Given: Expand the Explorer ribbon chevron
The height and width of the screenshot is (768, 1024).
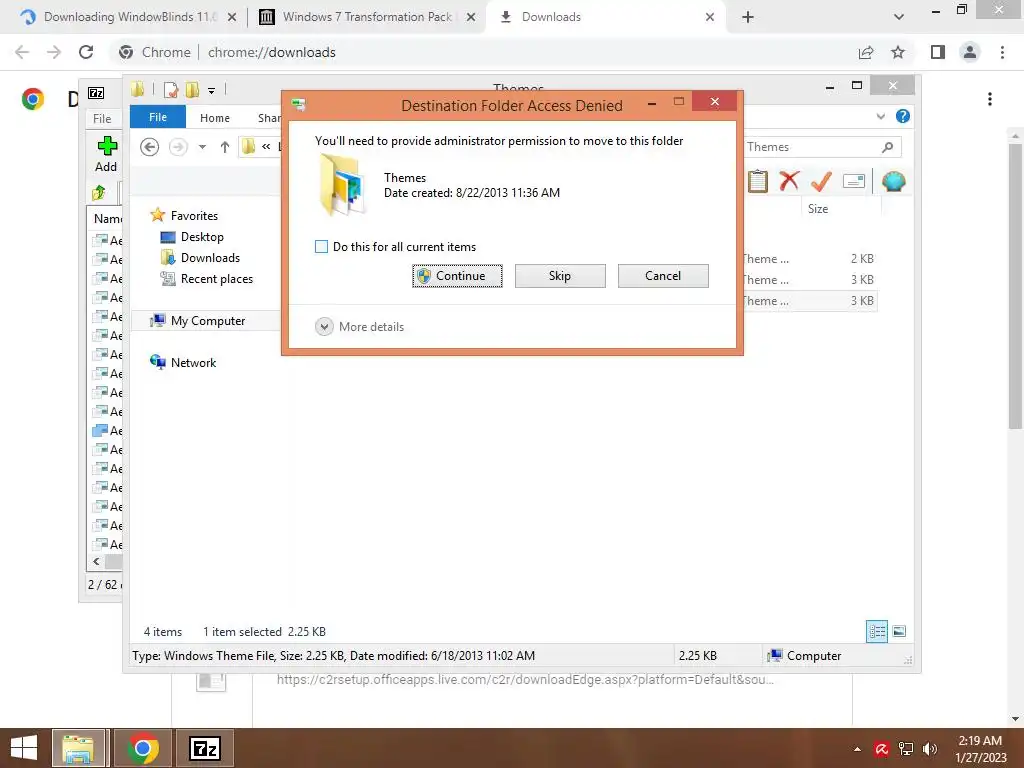Looking at the screenshot, I should (x=880, y=116).
